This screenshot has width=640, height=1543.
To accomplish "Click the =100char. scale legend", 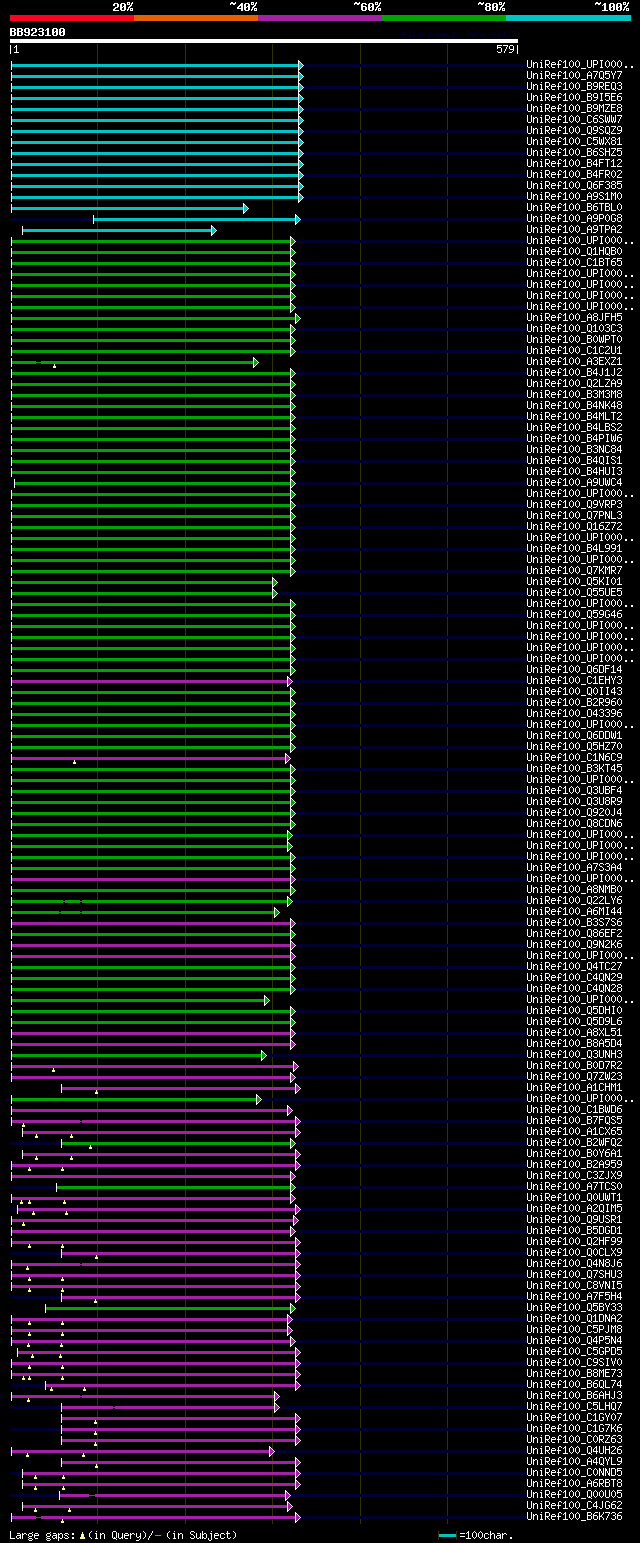I will coord(476,1534).
